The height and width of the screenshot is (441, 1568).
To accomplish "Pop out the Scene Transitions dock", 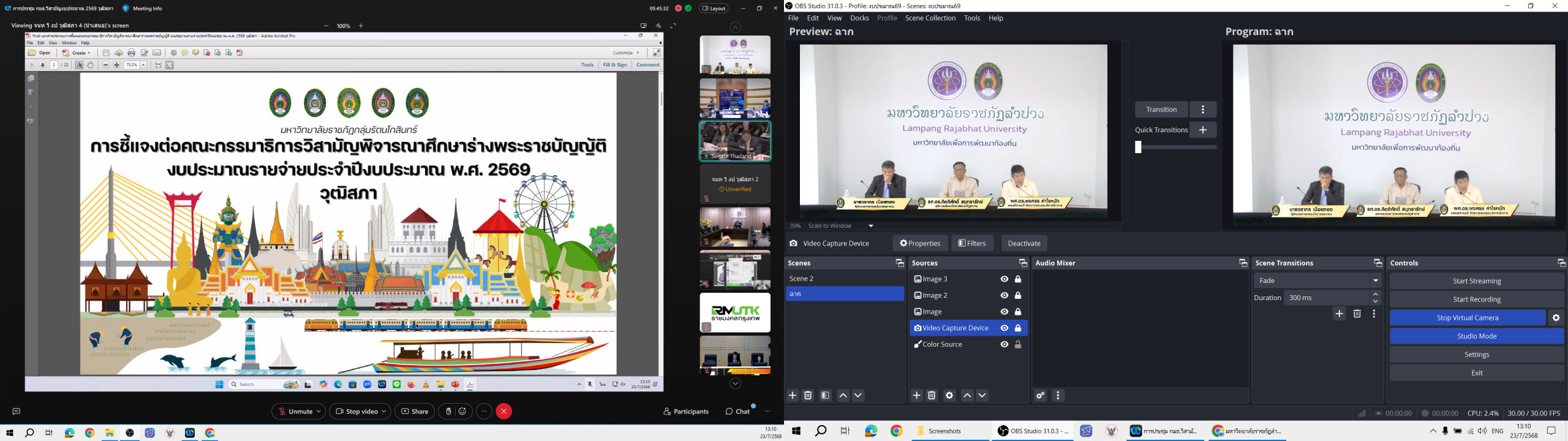I will (1378, 263).
